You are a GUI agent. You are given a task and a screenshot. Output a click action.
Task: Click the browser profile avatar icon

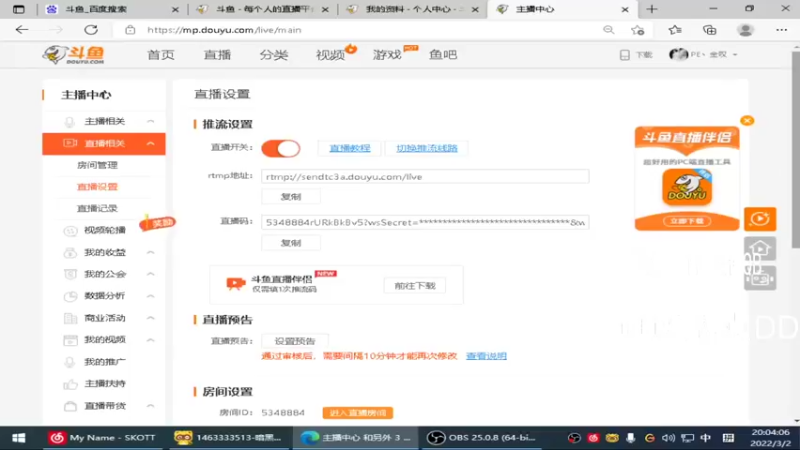coord(745,30)
